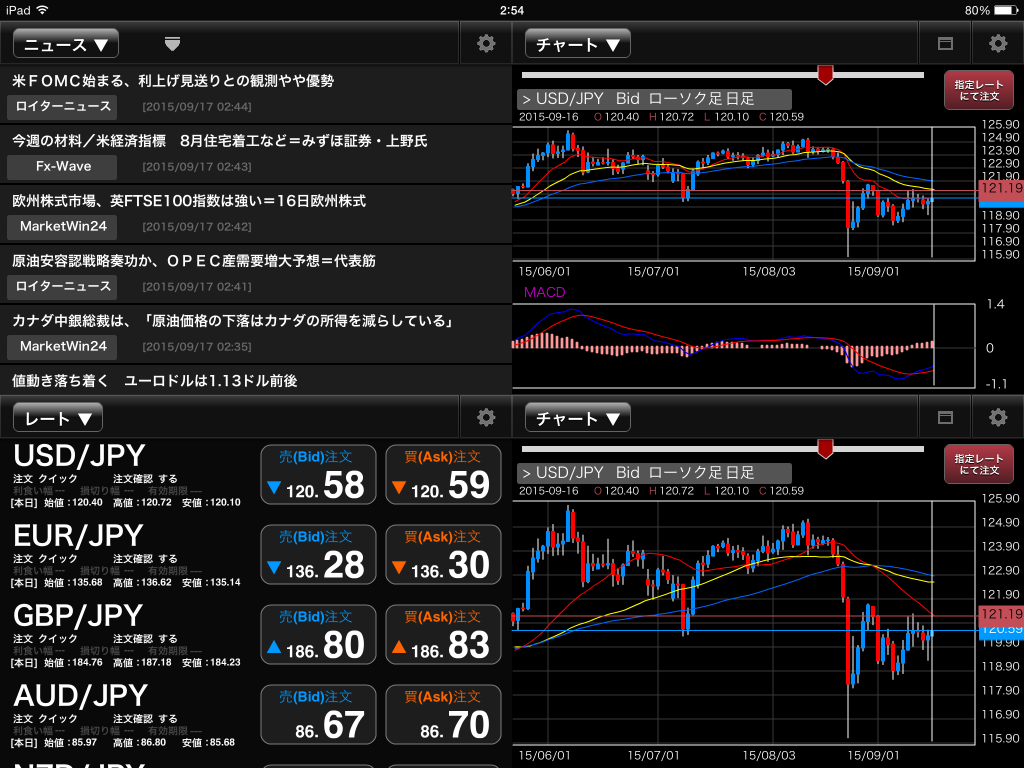The width and height of the screenshot is (1024, 768).
Task: Open settings gear in the Rate panel
Action: coord(486,418)
